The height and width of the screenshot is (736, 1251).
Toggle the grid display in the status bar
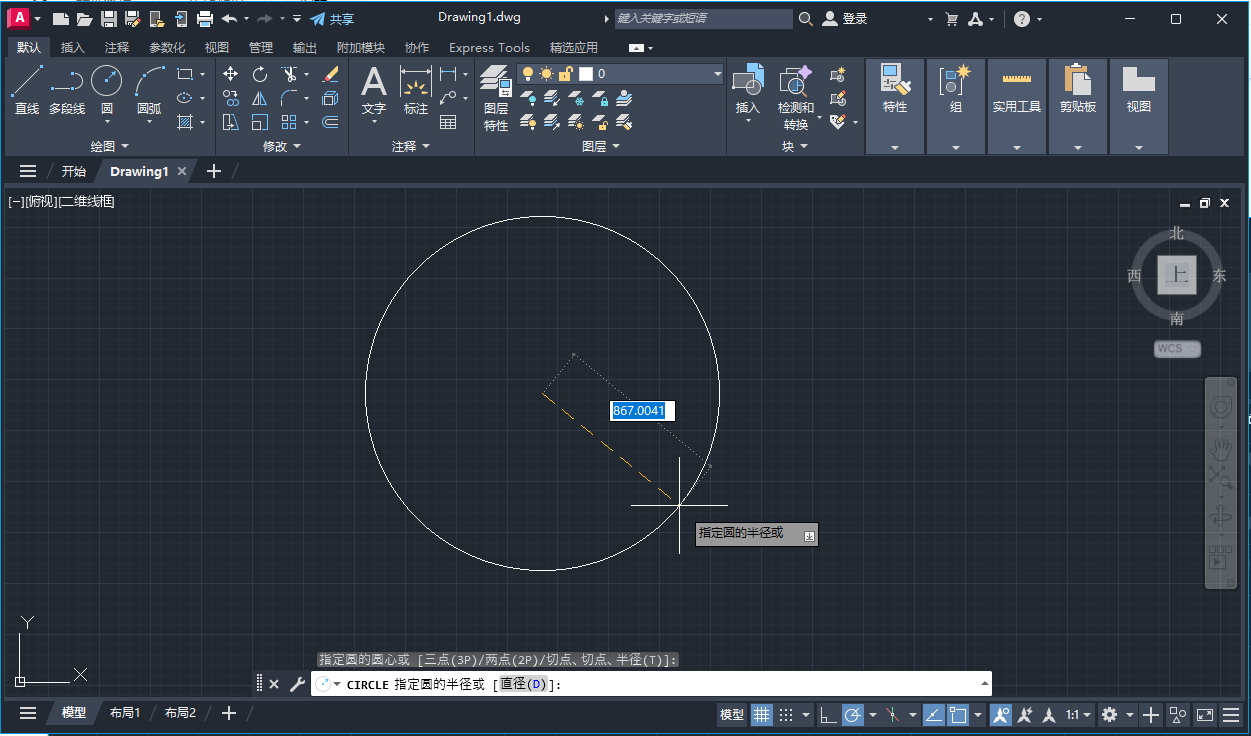click(x=763, y=714)
